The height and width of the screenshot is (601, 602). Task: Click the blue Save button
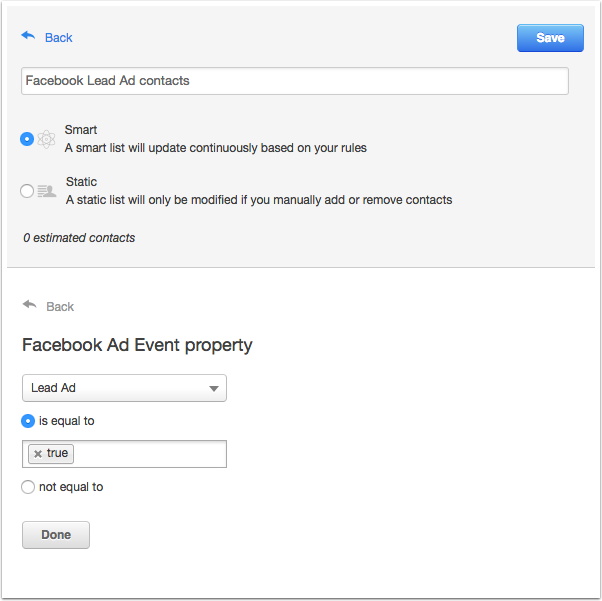550,38
